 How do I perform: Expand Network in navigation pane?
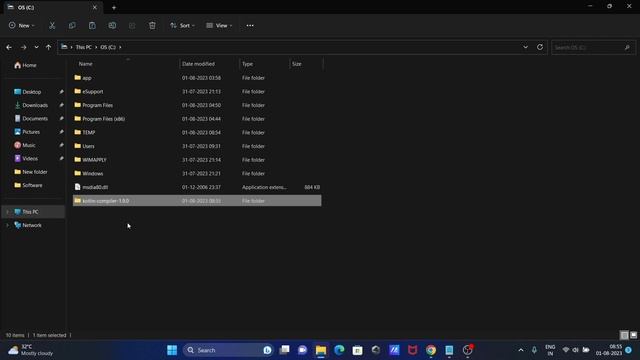coord(7,225)
